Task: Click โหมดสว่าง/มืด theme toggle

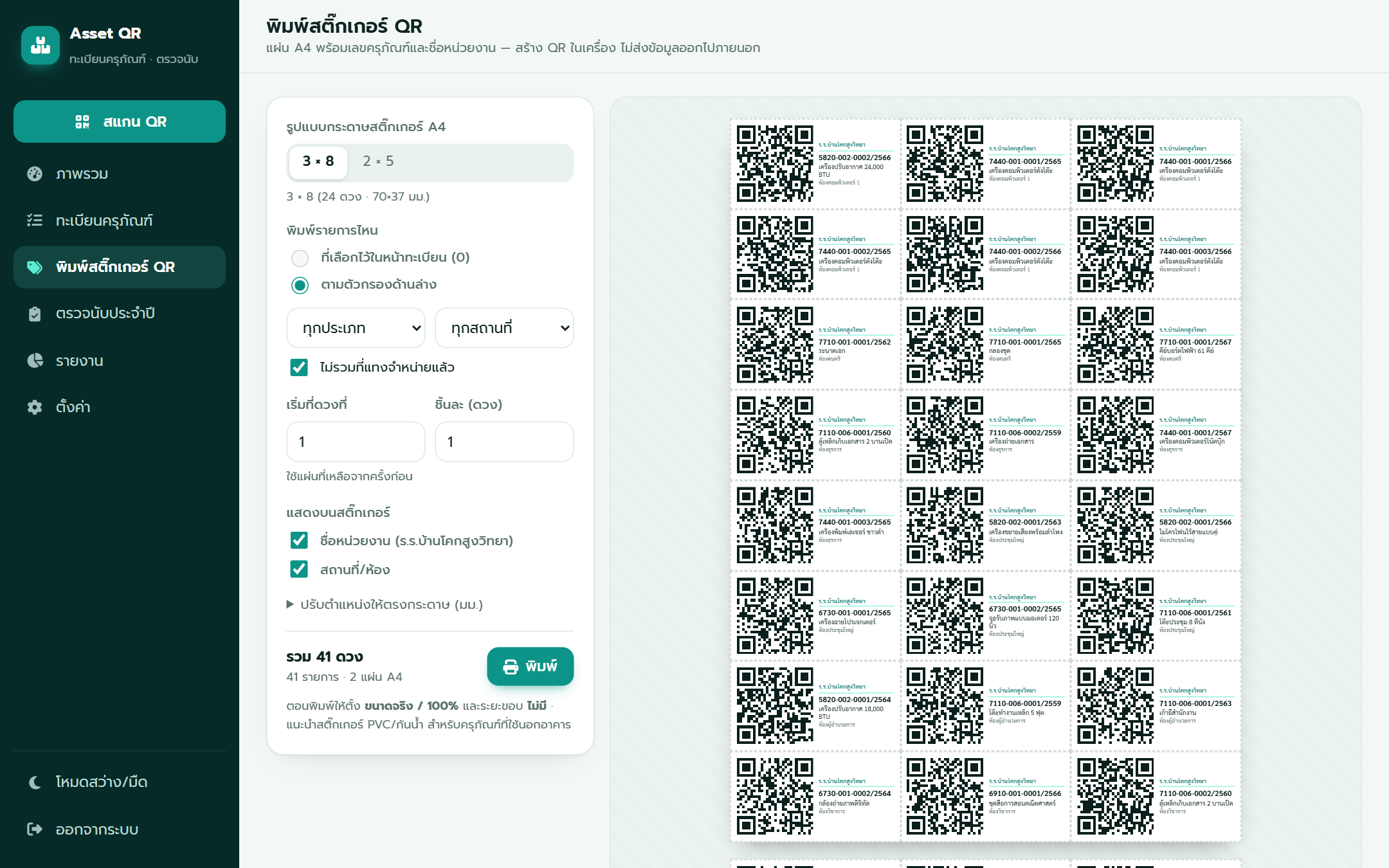Action: point(120,782)
